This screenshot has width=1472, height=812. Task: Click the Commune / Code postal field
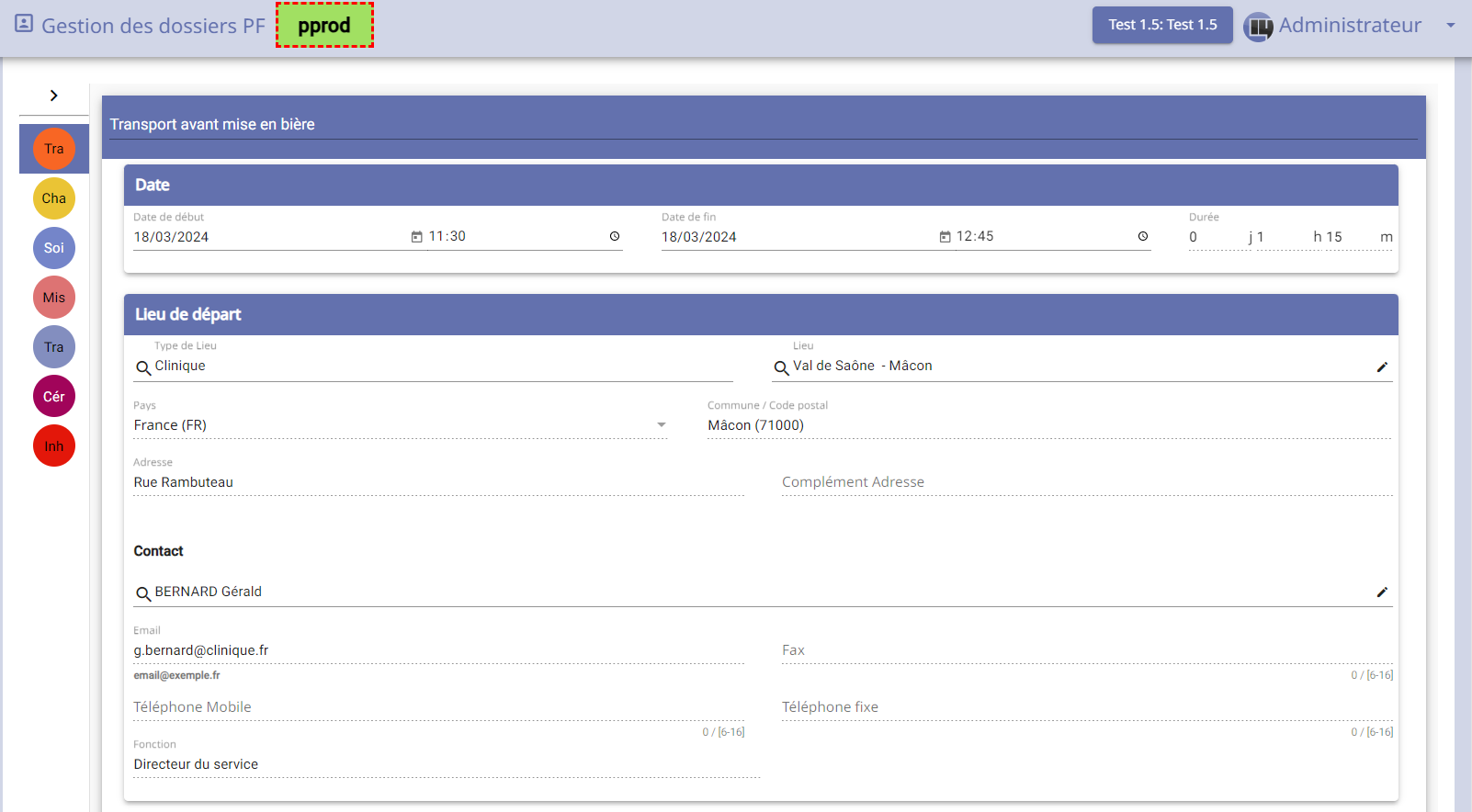pos(1049,425)
